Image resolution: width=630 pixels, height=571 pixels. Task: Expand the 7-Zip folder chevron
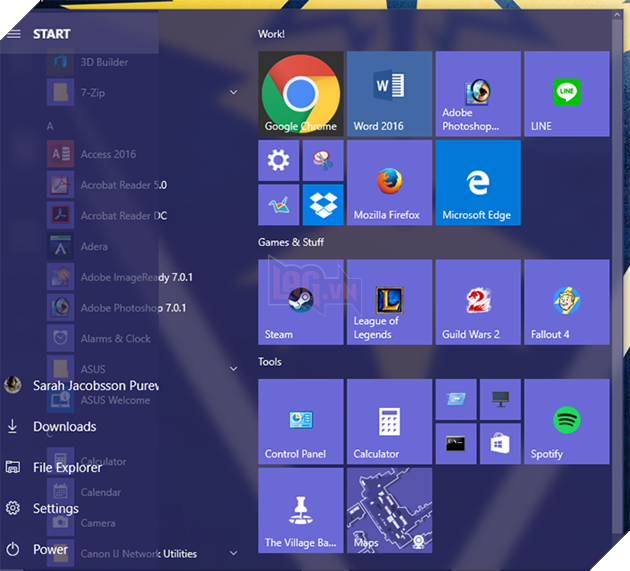[233, 92]
